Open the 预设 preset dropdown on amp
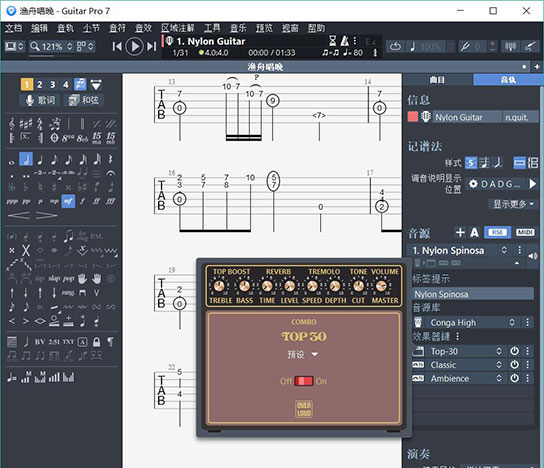The image size is (544, 468). [x=303, y=355]
